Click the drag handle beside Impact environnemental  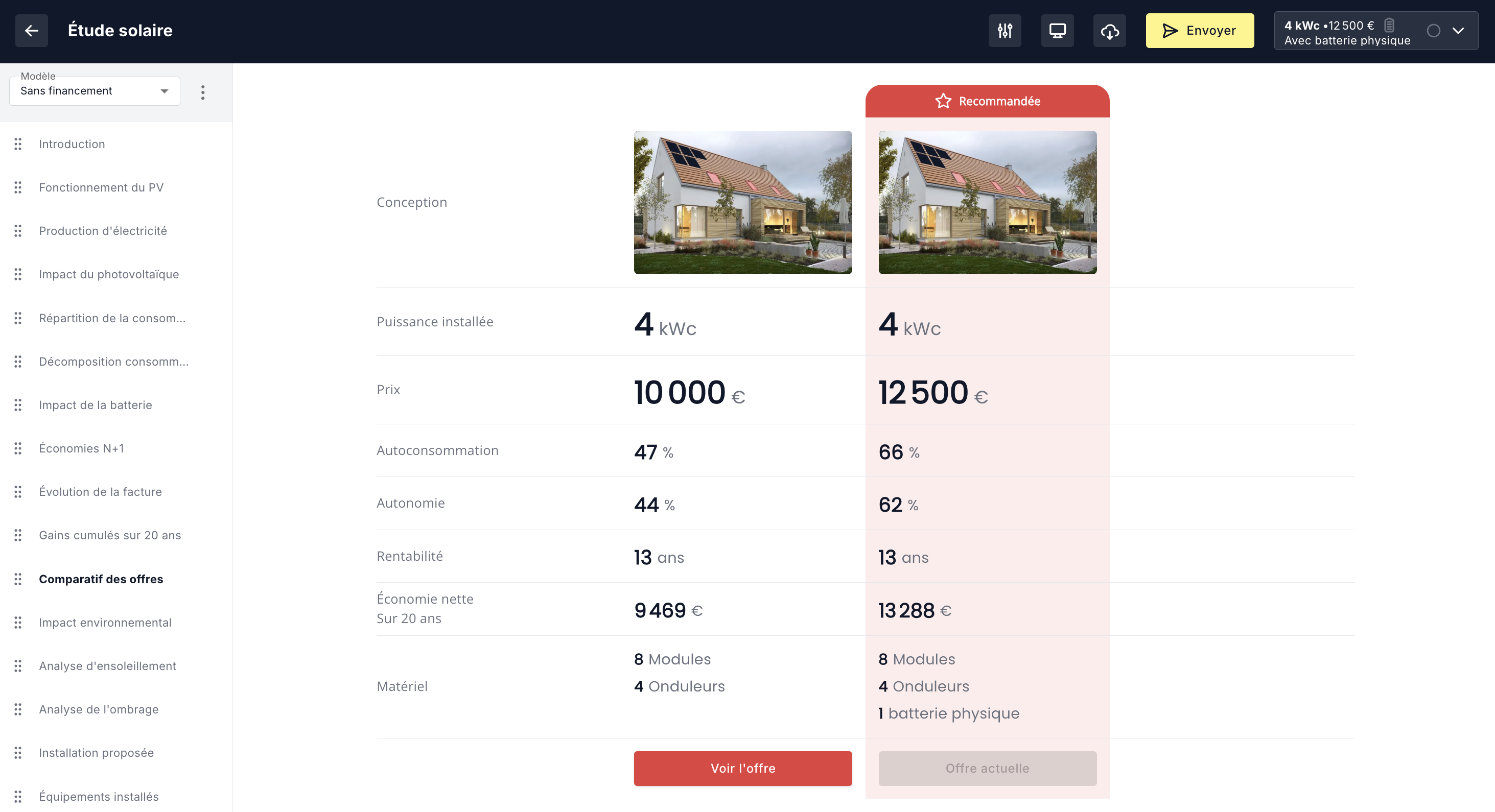pyautogui.click(x=18, y=623)
